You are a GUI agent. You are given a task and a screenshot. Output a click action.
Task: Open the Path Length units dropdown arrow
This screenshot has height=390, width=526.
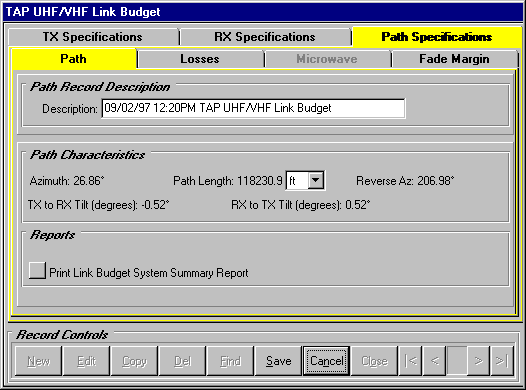tap(316, 180)
